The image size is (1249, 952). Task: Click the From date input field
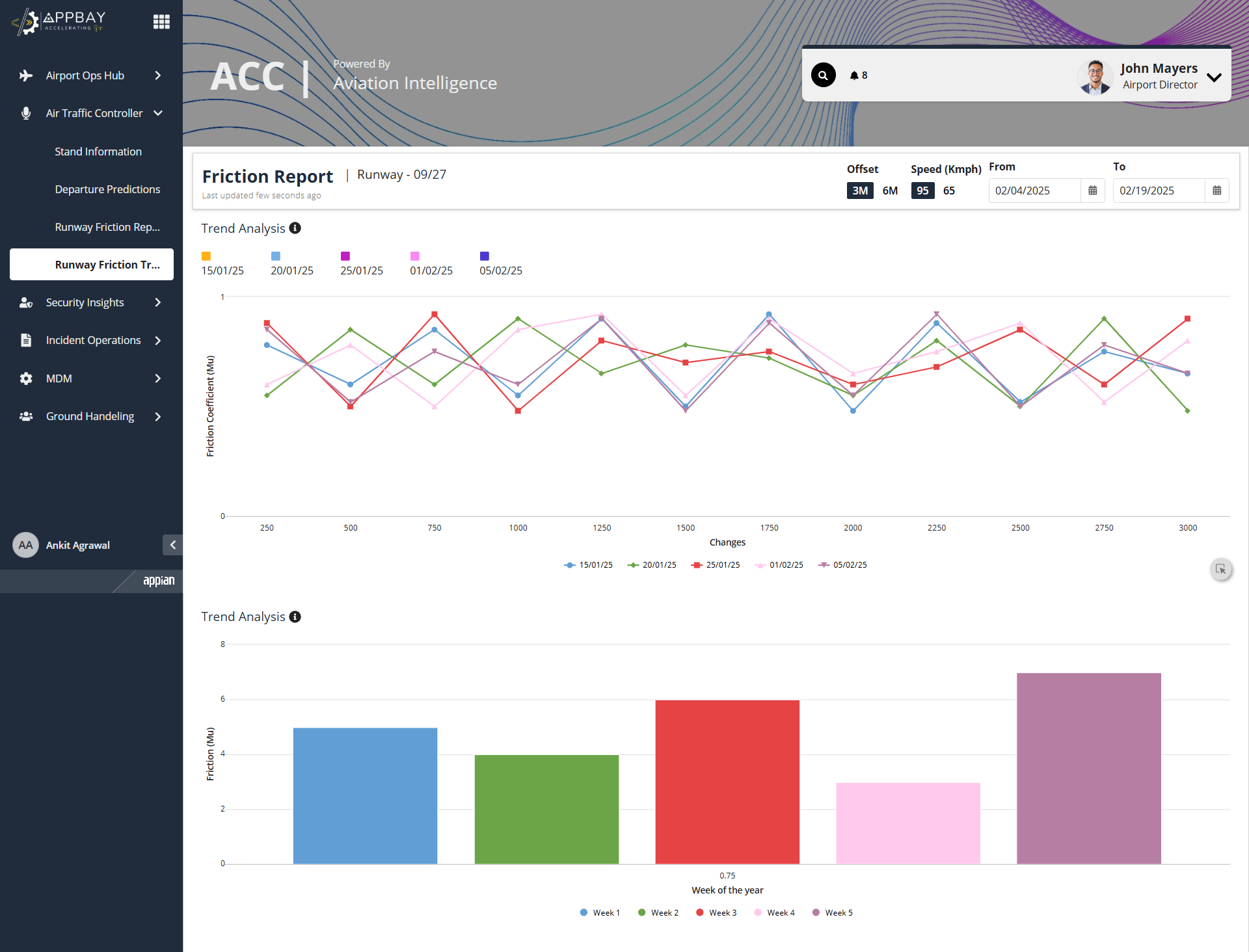point(1034,191)
